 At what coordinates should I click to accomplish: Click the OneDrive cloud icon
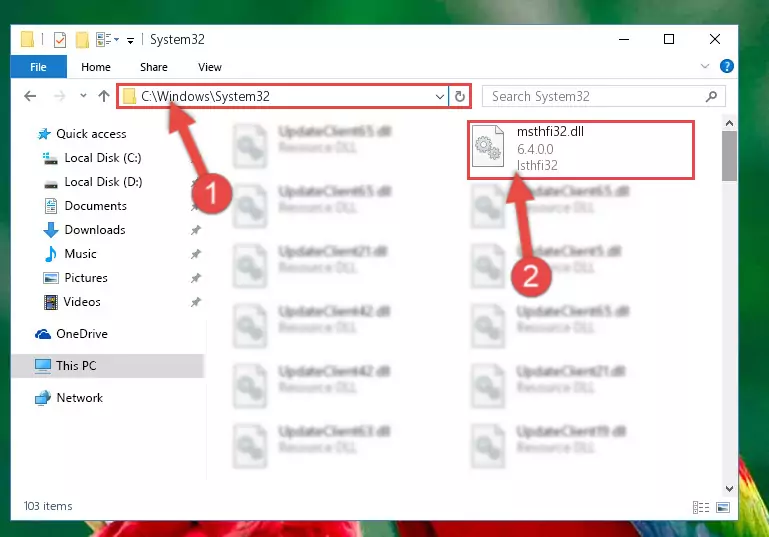43,334
